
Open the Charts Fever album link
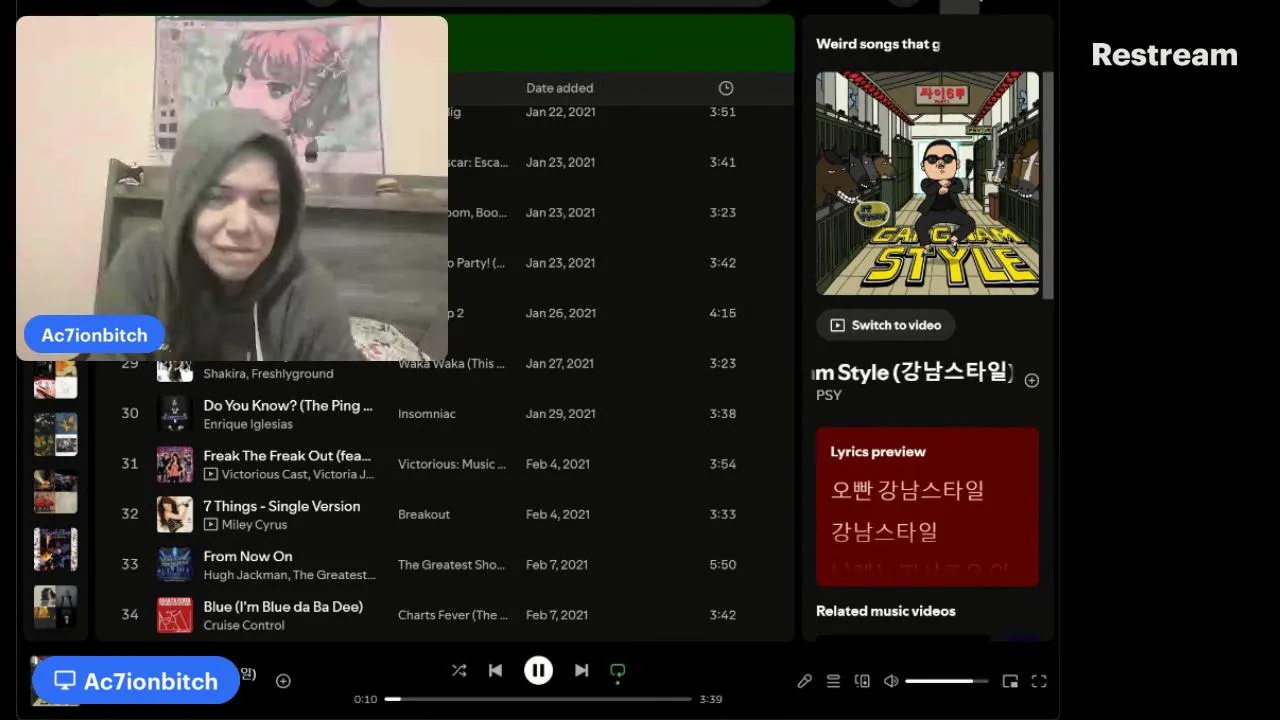coord(454,615)
